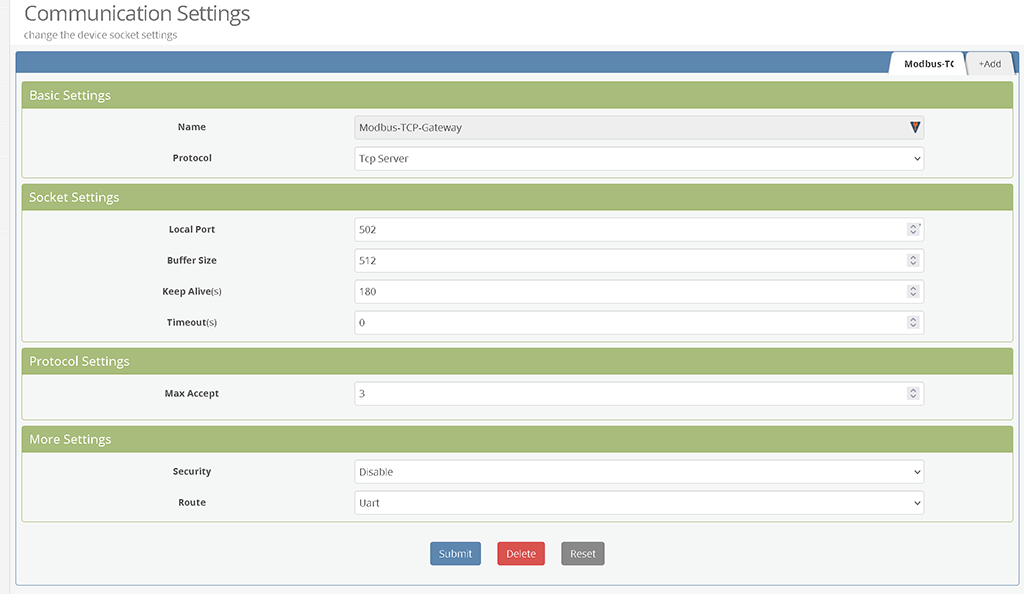Click the Basic Settings section header
1024x594 pixels.
(x=517, y=95)
